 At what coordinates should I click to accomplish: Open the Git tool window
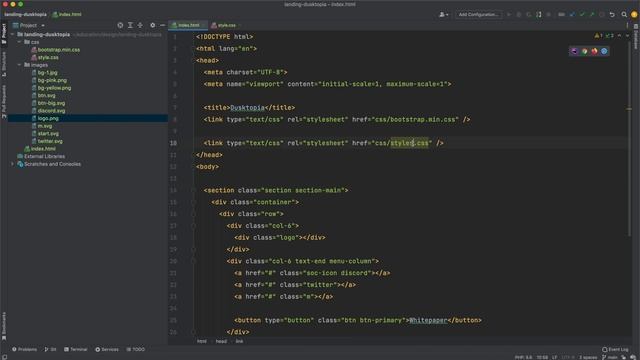point(50,349)
